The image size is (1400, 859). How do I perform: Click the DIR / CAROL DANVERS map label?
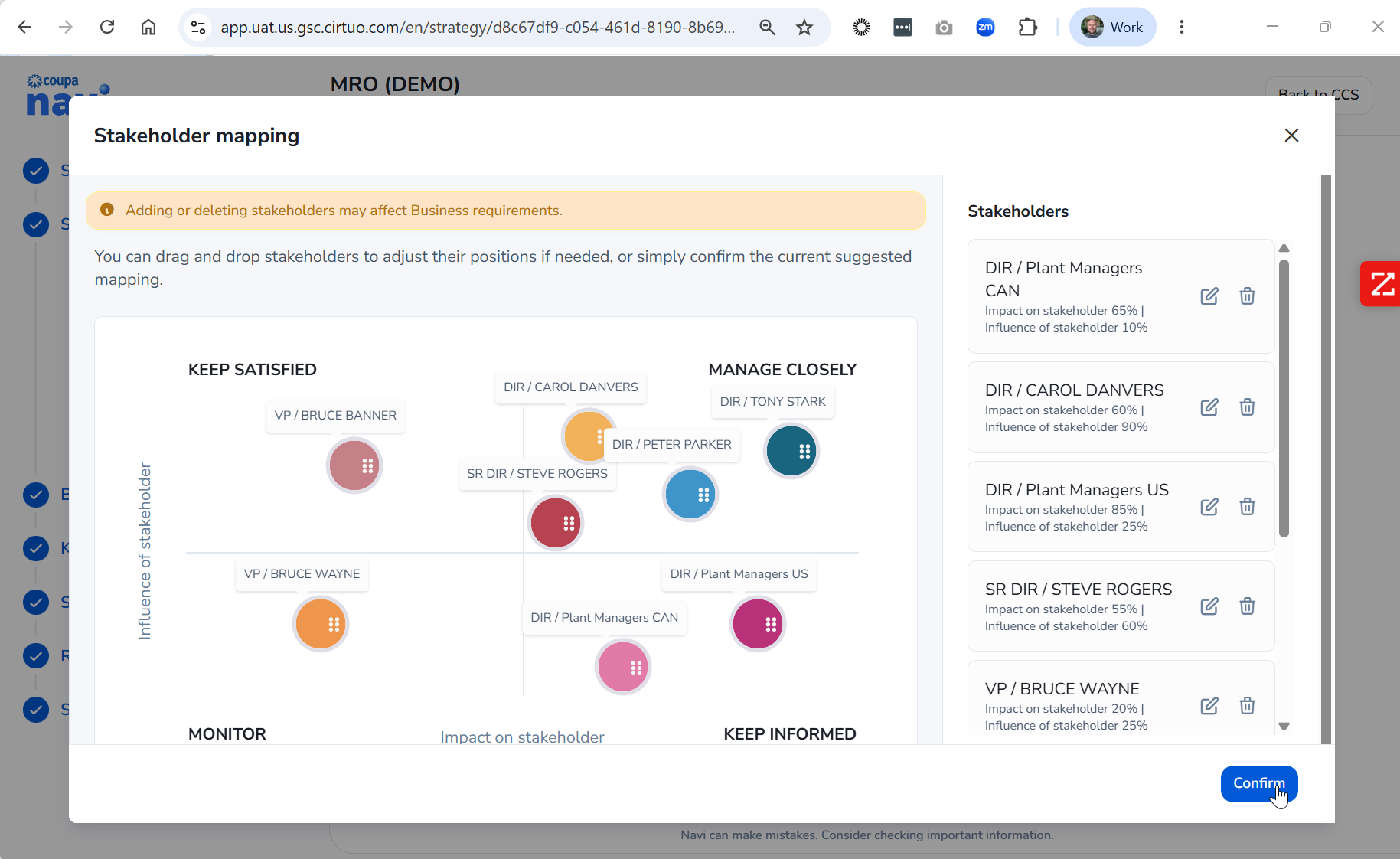[571, 387]
